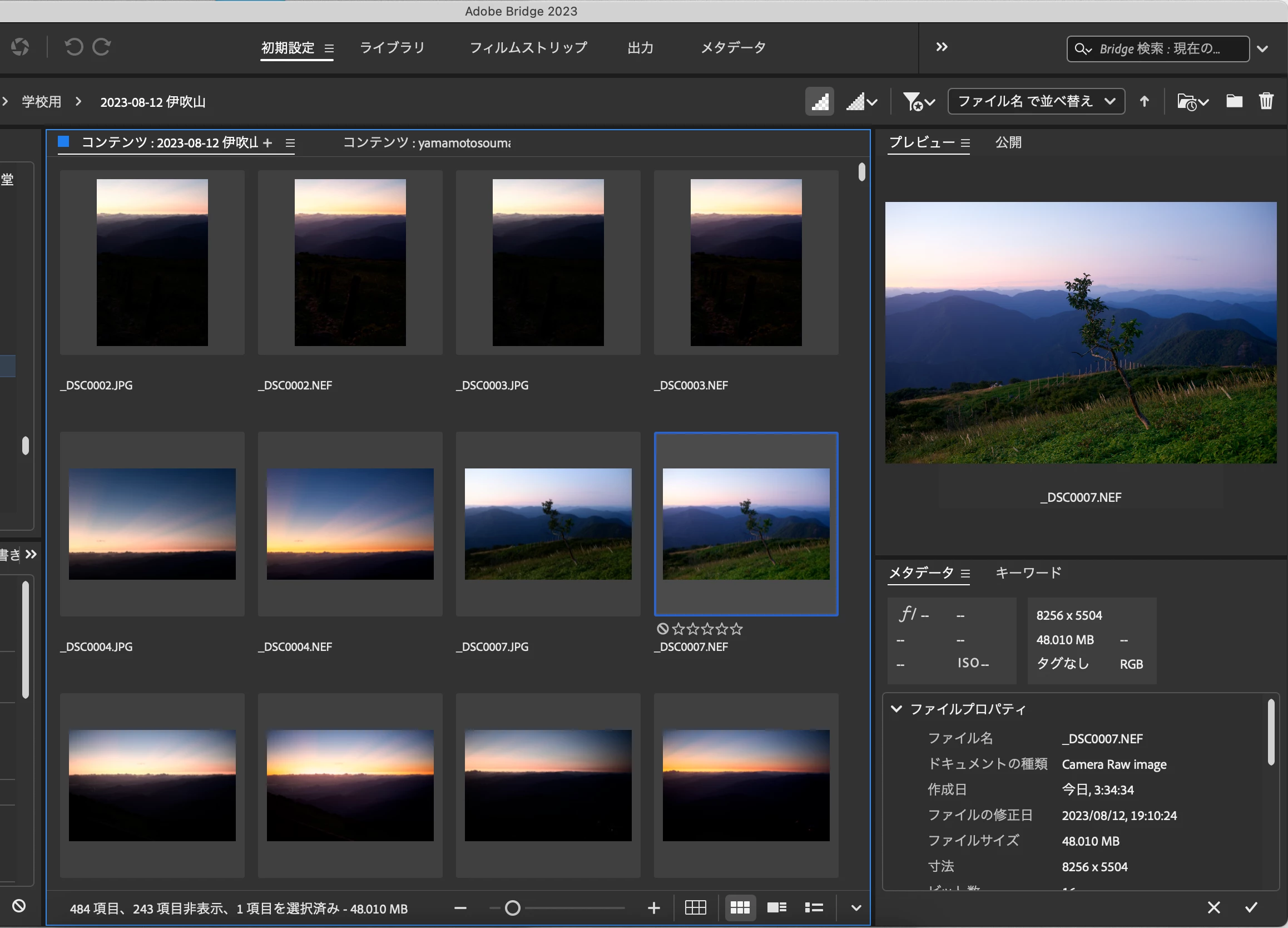Image resolution: width=1288 pixels, height=928 pixels.
Task: Toggle ascending sort order arrow
Action: point(1144,102)
